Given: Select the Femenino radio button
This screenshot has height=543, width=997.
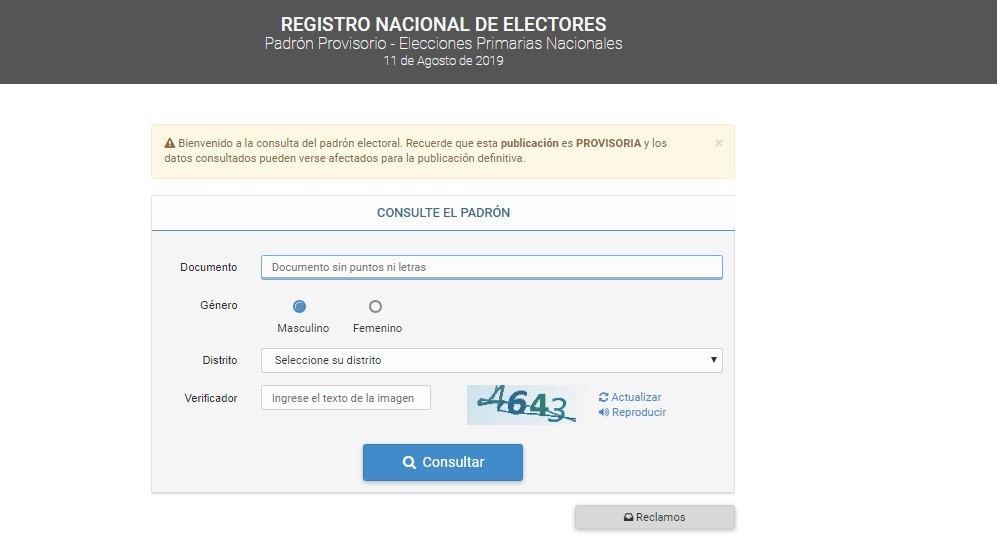Looking at the screenshot, I should pos(375,306).
